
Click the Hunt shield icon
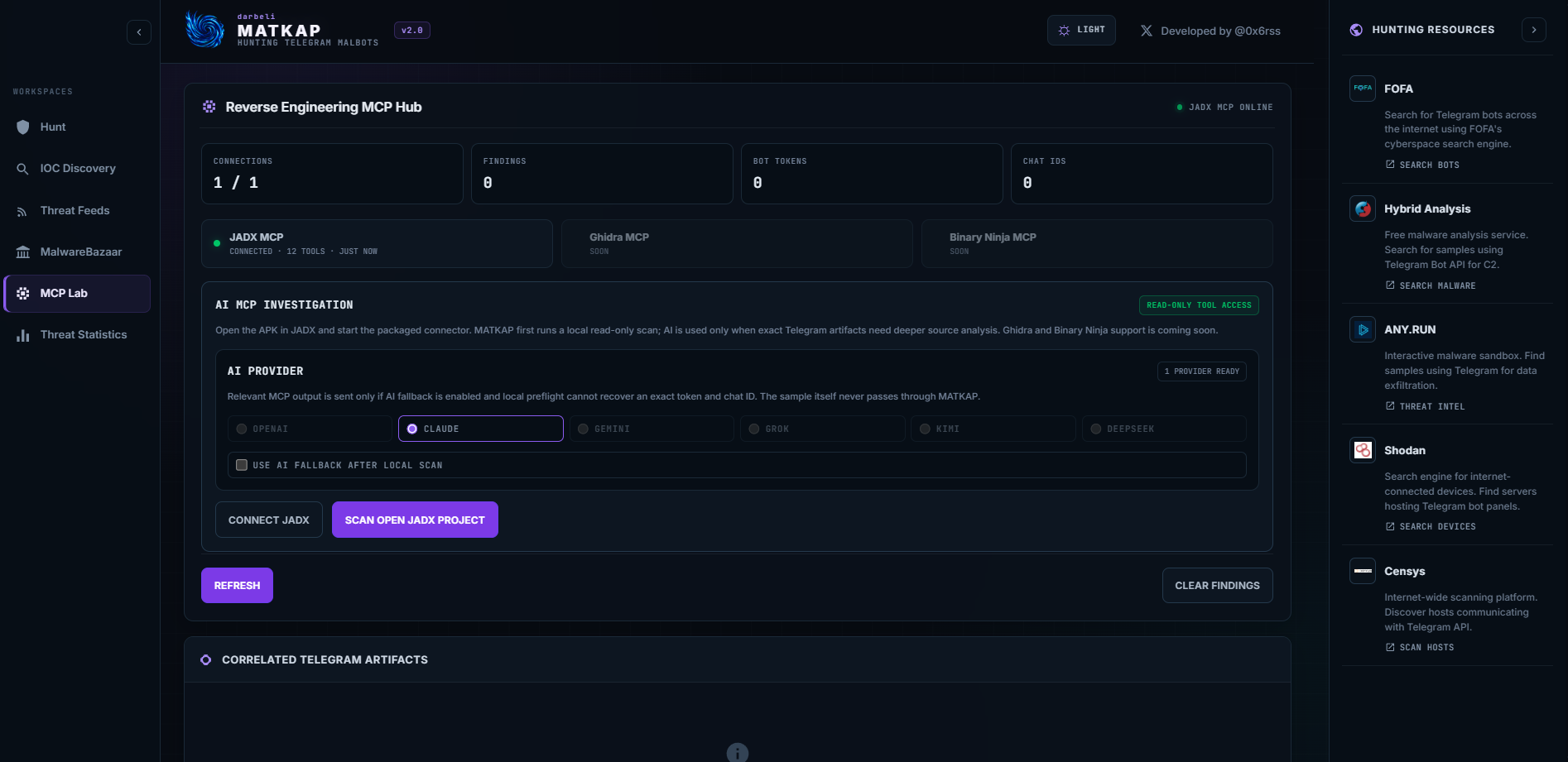23,127
